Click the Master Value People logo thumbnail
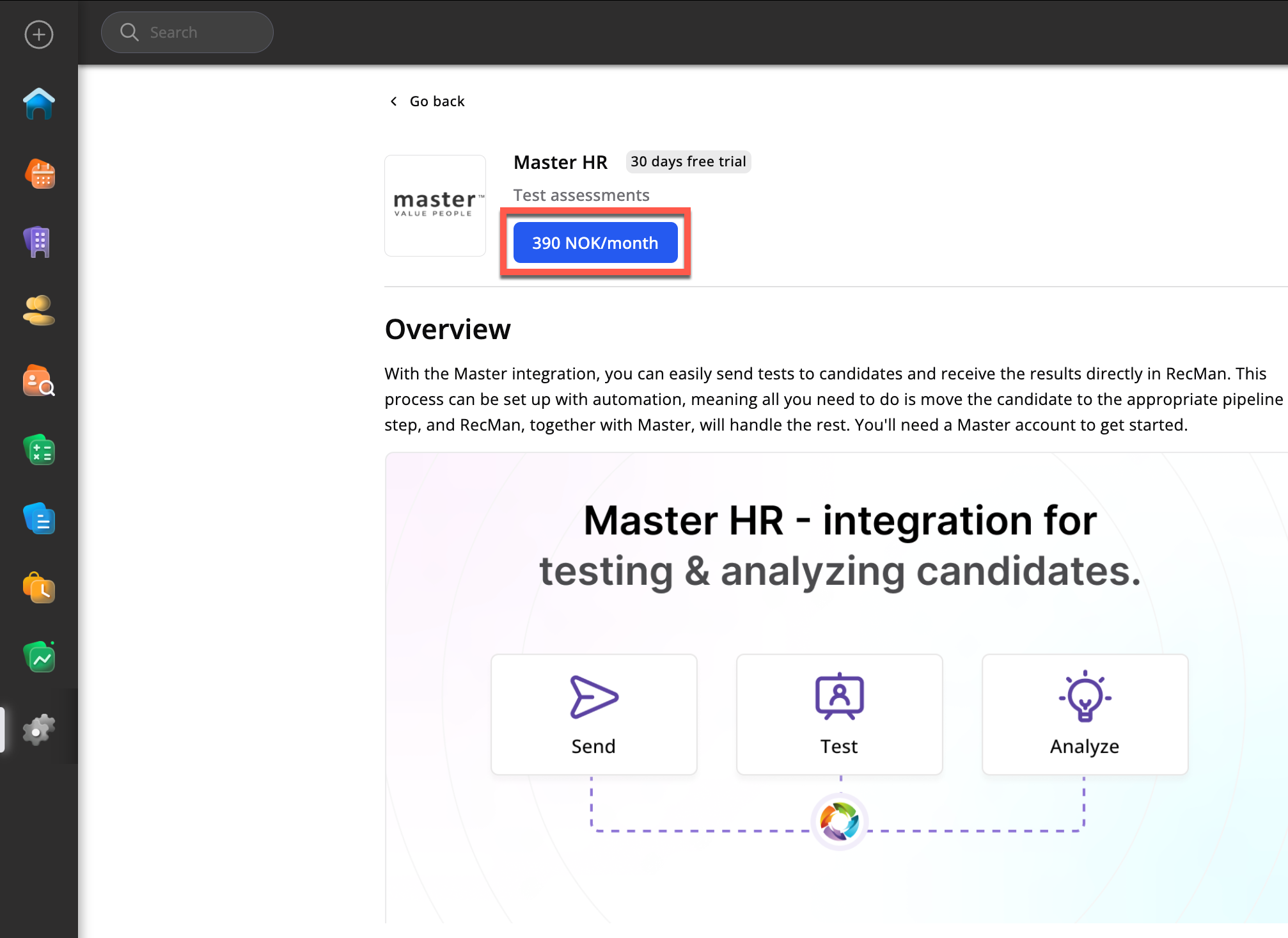Viewport: 1288px width, 938px height. coord(435,205)
